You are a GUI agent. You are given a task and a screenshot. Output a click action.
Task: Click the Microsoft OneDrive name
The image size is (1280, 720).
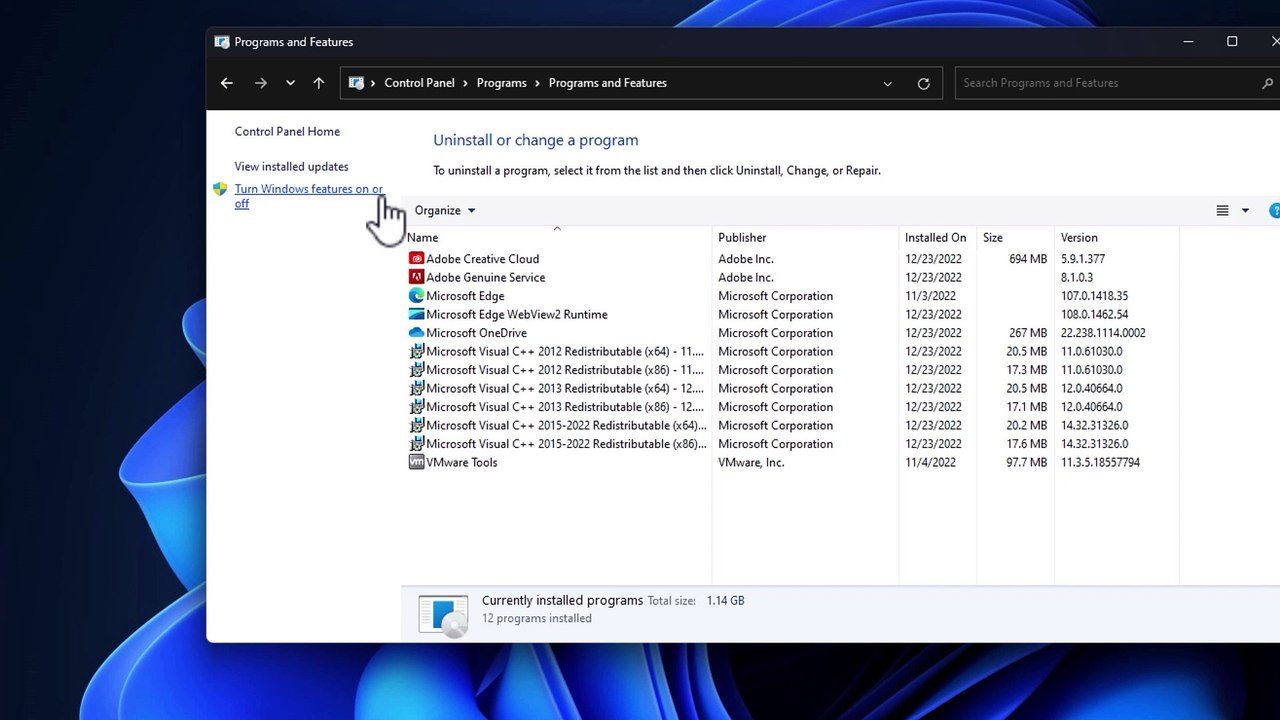tap(476, 333)
